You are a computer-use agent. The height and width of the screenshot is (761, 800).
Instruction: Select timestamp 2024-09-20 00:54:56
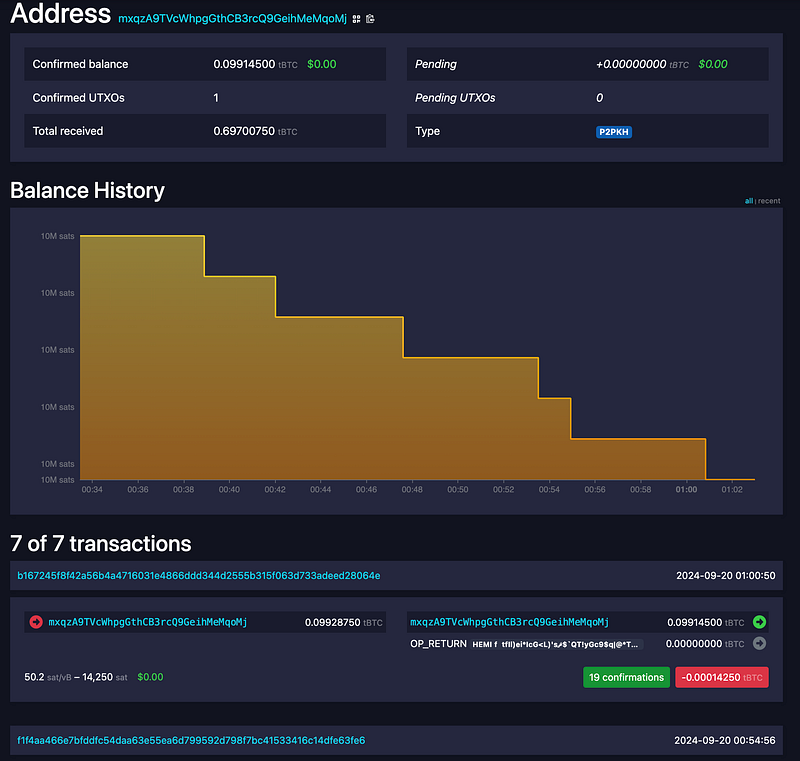tap(724, 740)
